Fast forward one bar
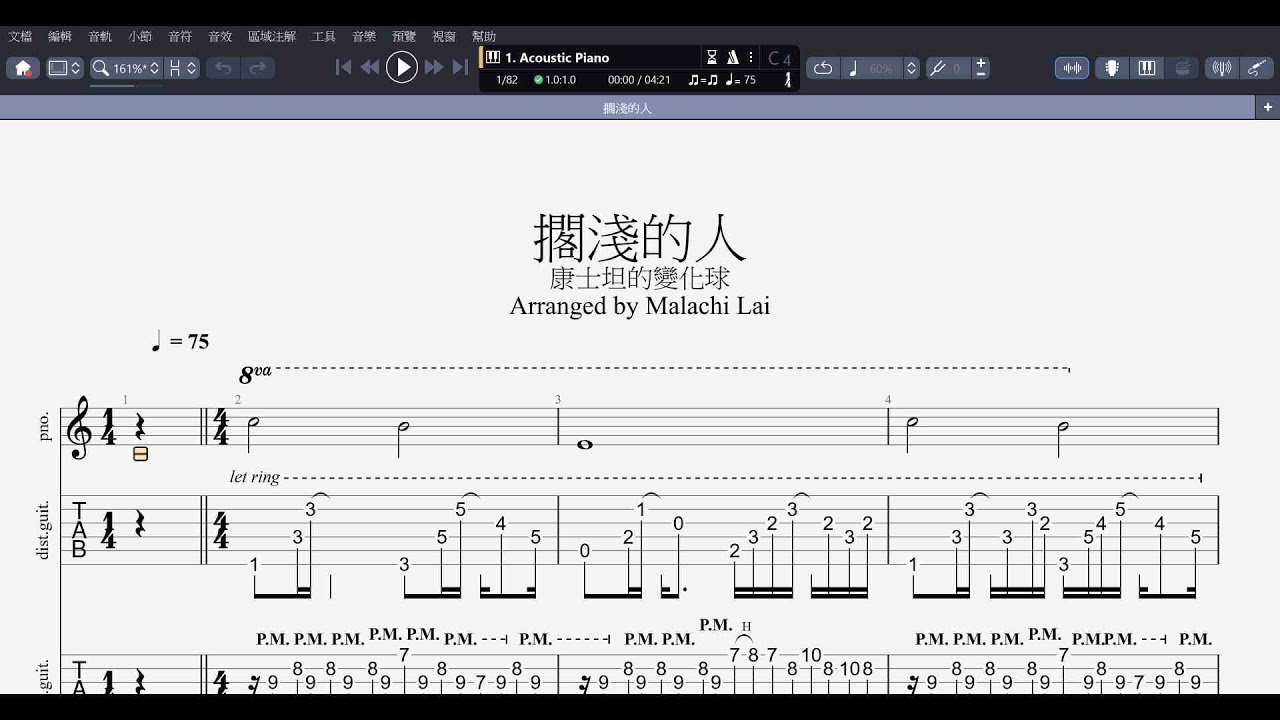 (434, 67)
